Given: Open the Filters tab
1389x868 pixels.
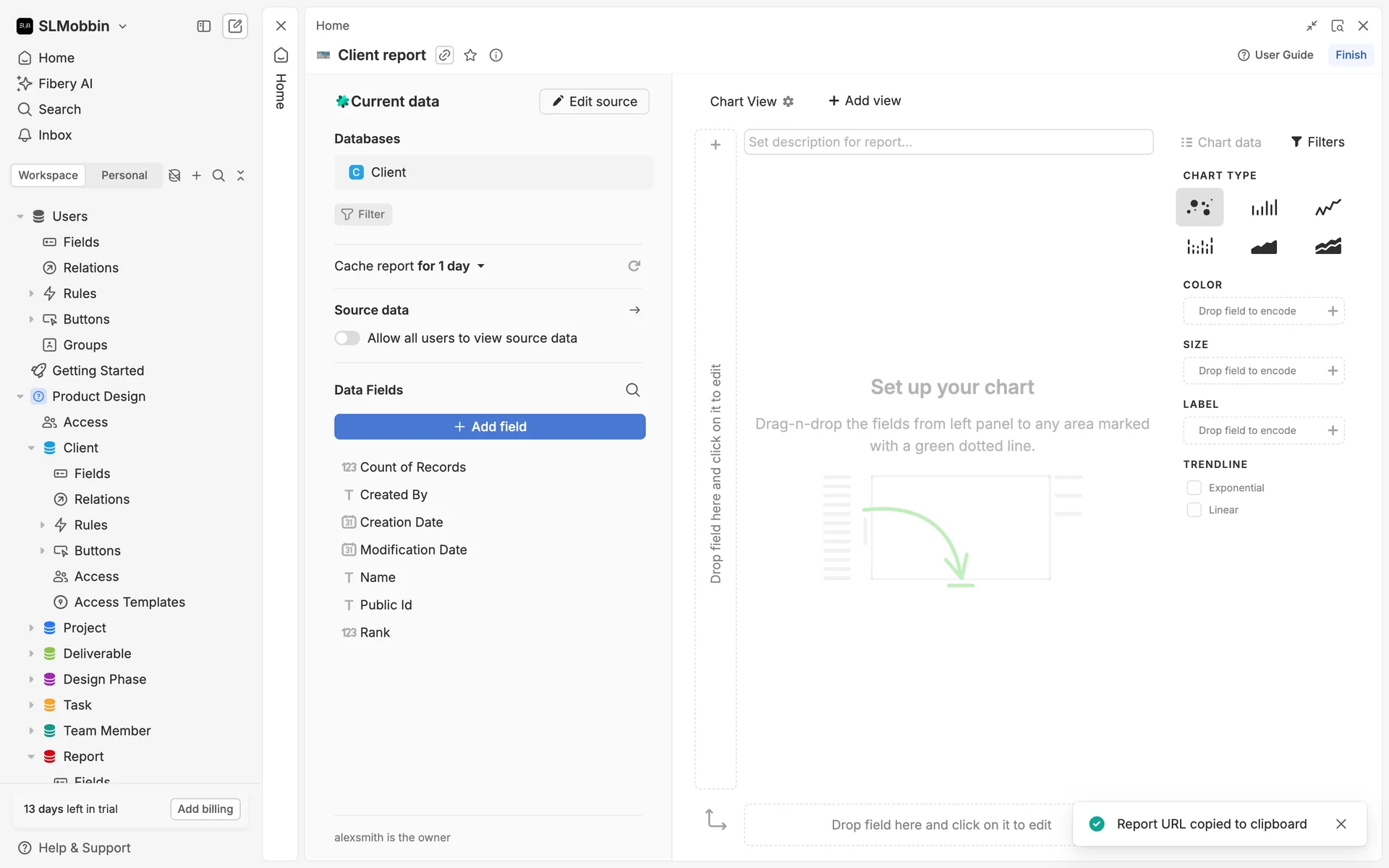Looking at the screenshot, I should [1317, 142].
